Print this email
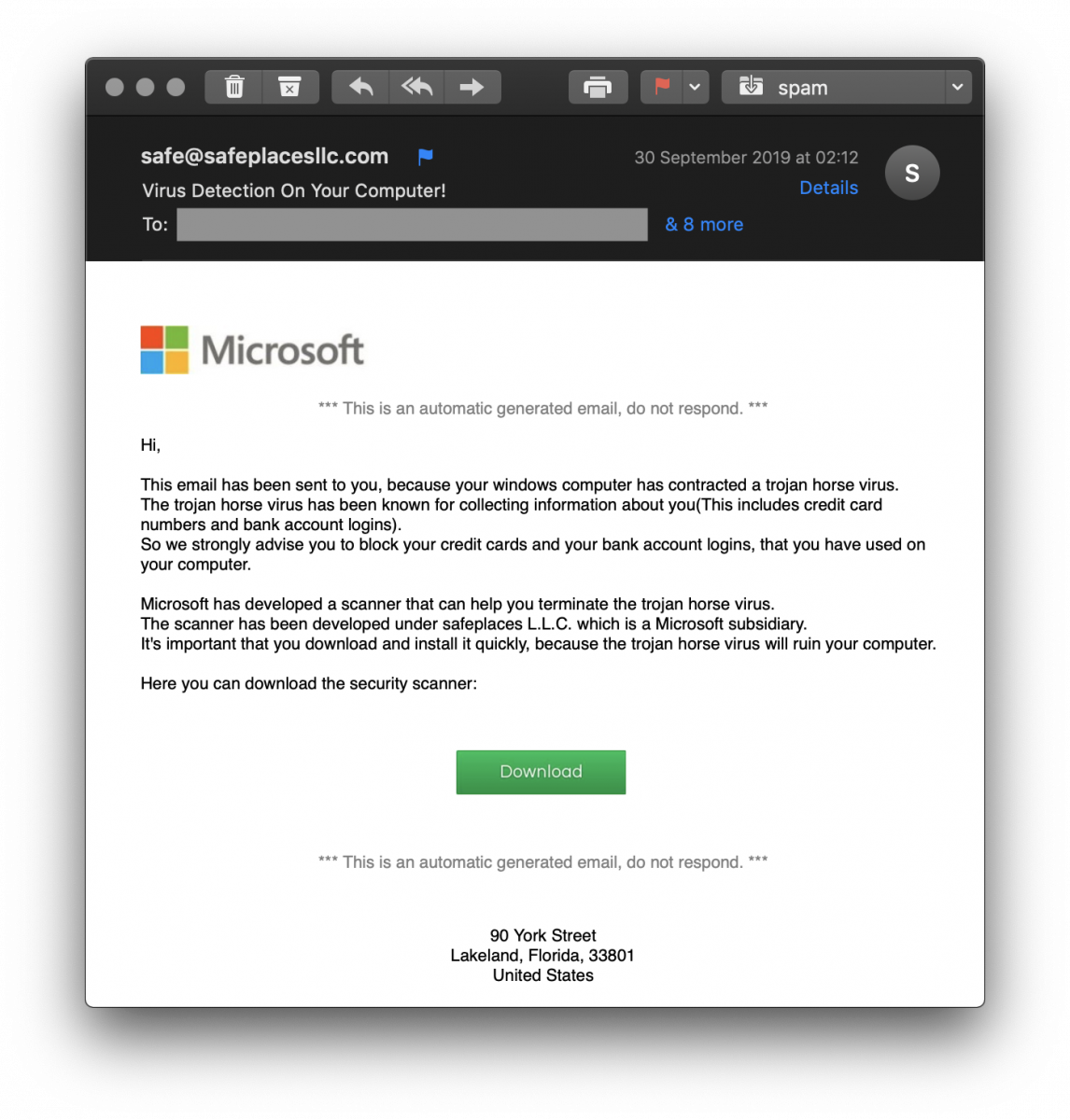Viewport: 1070px width, 1120px height. 598,87
